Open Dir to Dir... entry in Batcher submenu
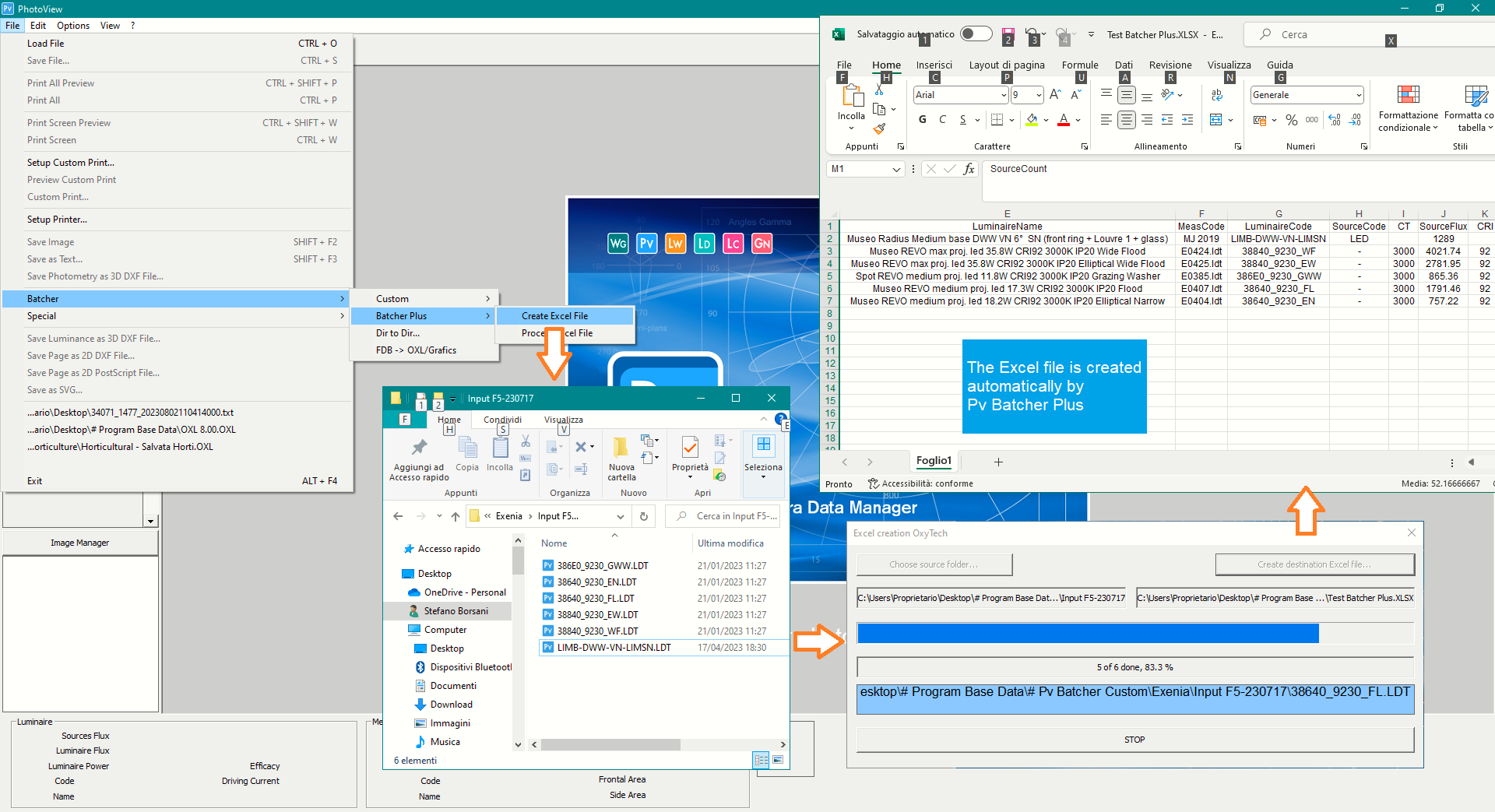Viewport: 1495px width, 812px height. [424, 333]
